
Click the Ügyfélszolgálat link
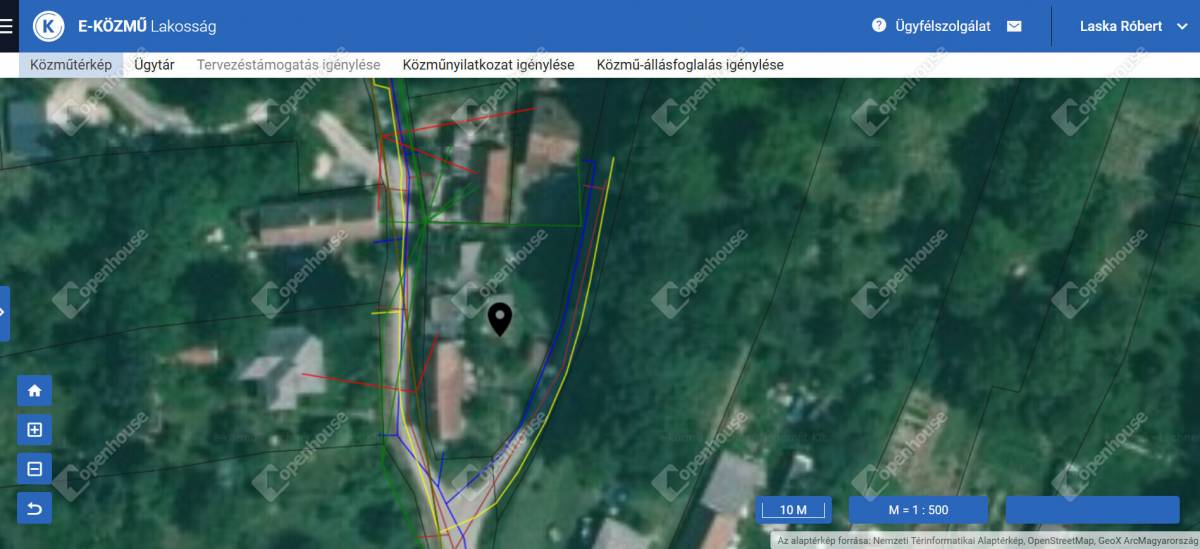[x=942, y=26]
